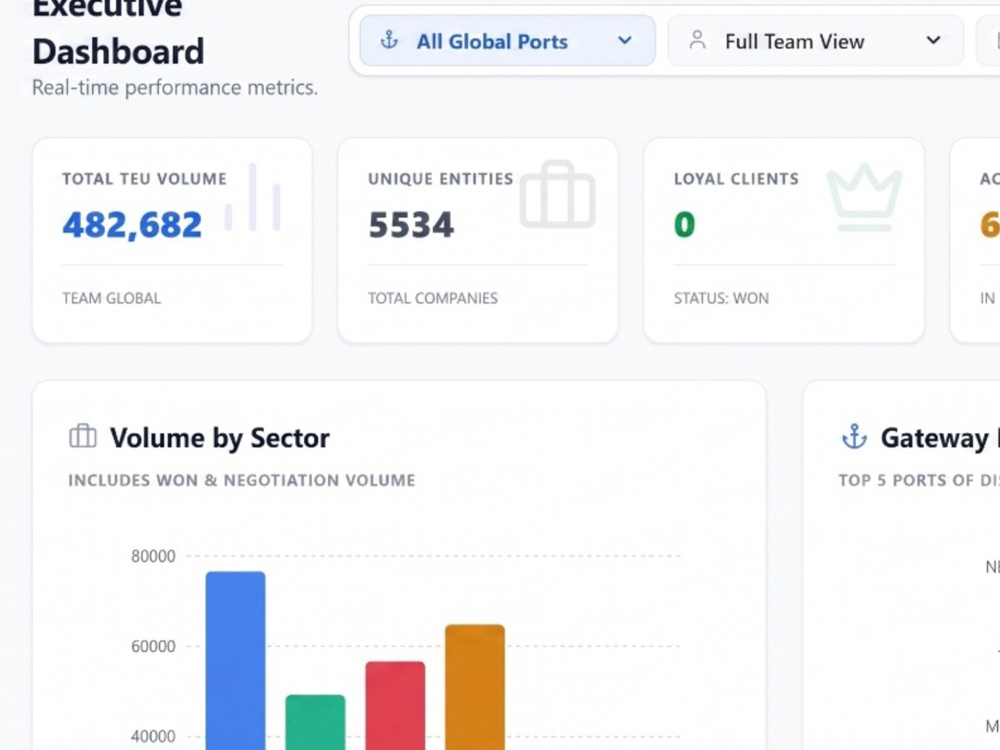Click the TOTAL COMPANIES caption
The image size is (1000, 750).
(432, 298)
